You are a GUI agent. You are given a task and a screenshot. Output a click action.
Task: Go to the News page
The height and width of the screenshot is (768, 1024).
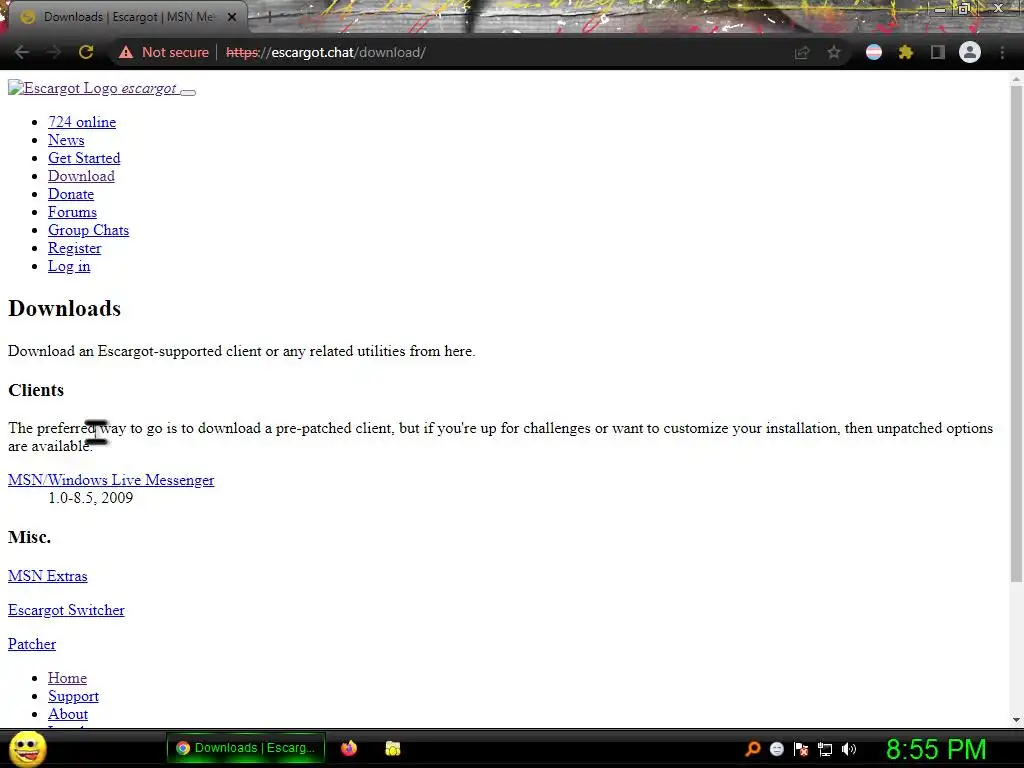coord(66,140)
